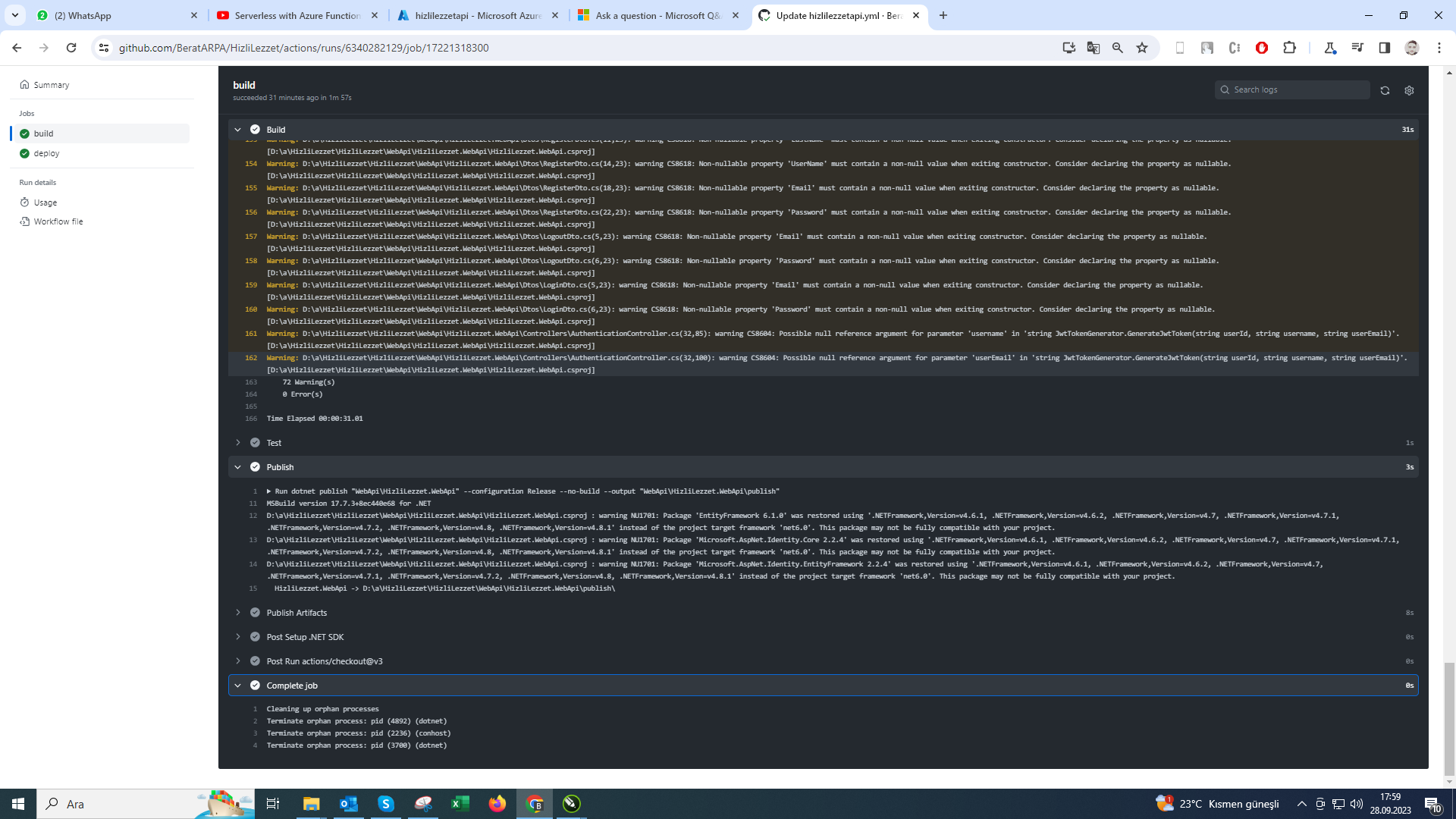Bookmark this page with star icon
Viewport: 1456px width, 819px height.
coord(1142,48)
